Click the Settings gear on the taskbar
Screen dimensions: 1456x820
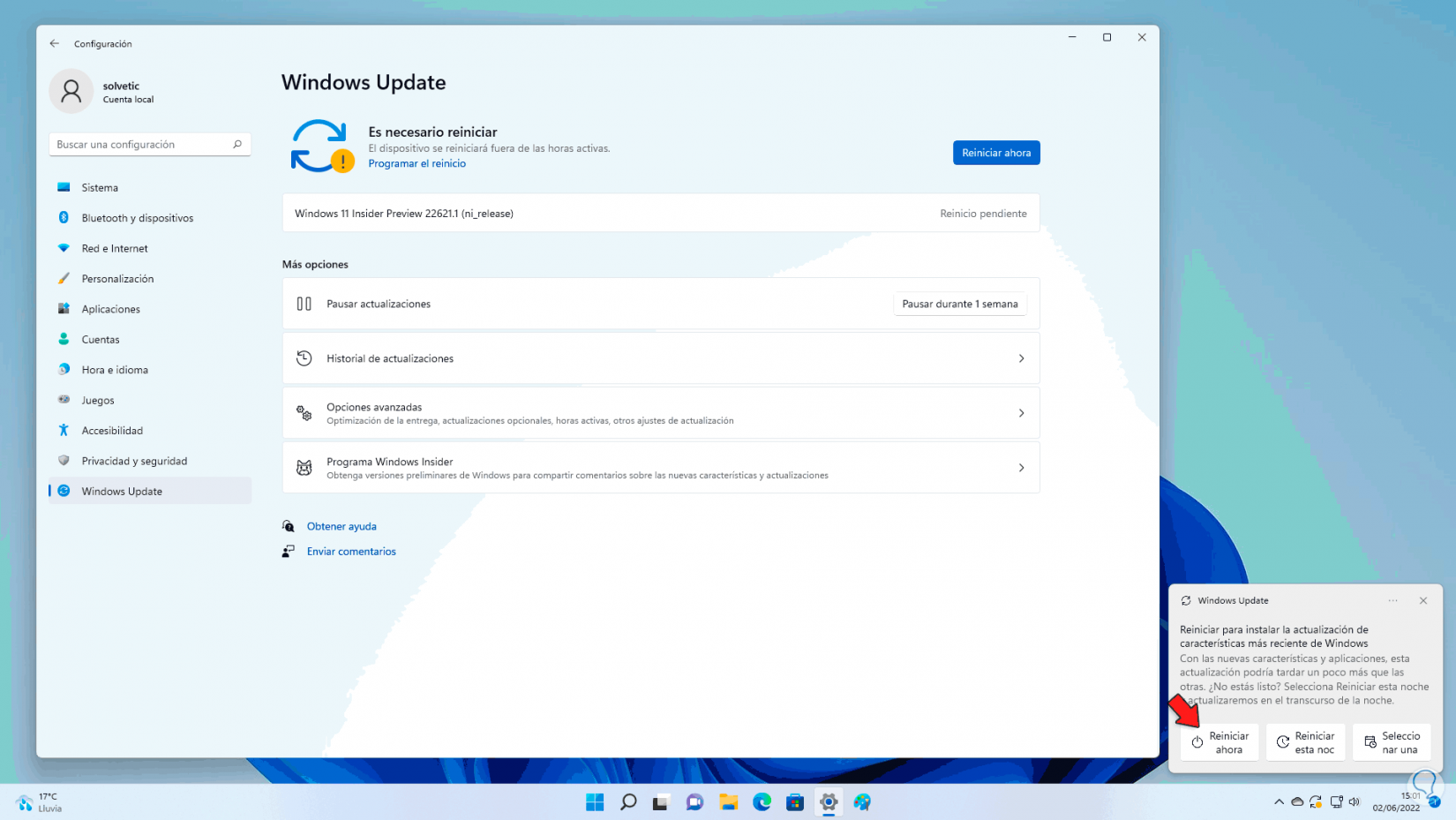[829, 802]
